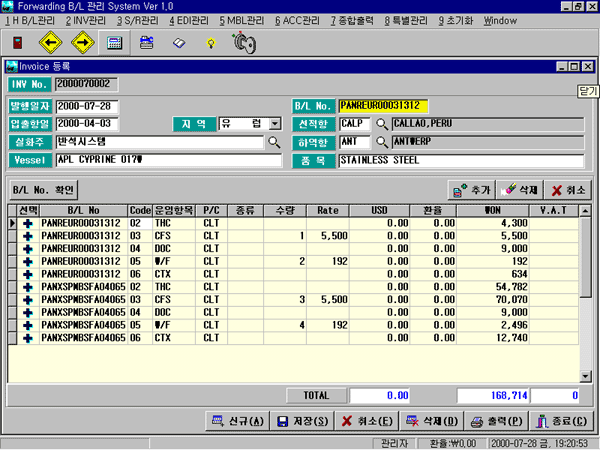The width and height of the screenshot is (600, 450).
Task: Click WON value 70,070 cell
Action: [493, 300]
